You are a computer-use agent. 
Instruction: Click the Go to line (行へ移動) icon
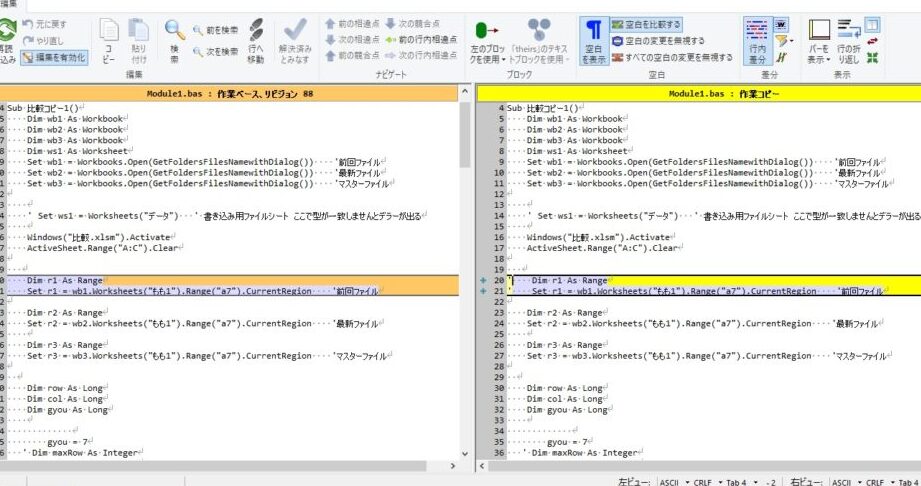point(256,40)
